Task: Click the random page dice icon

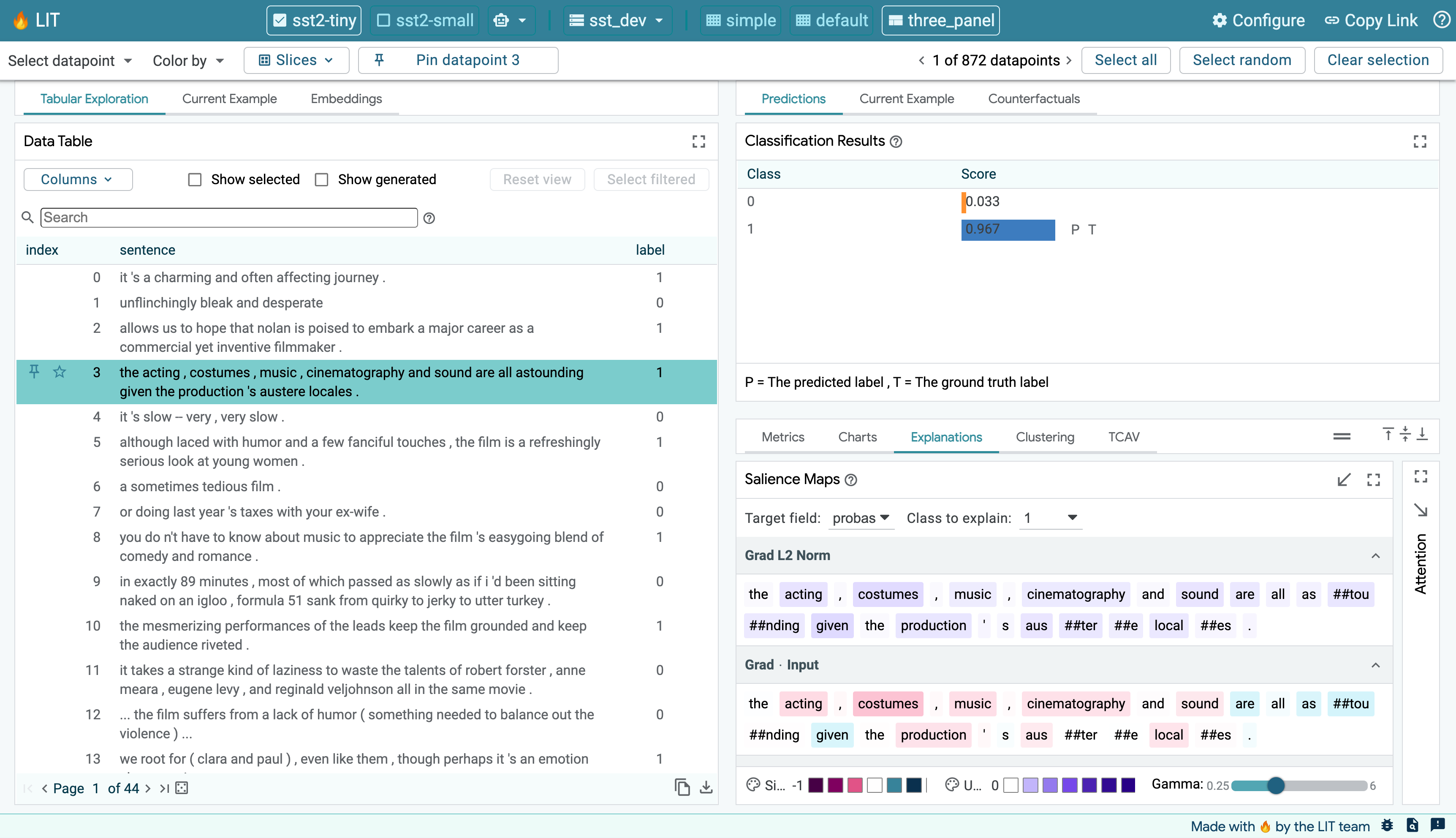Action: (x=182, y=788)
